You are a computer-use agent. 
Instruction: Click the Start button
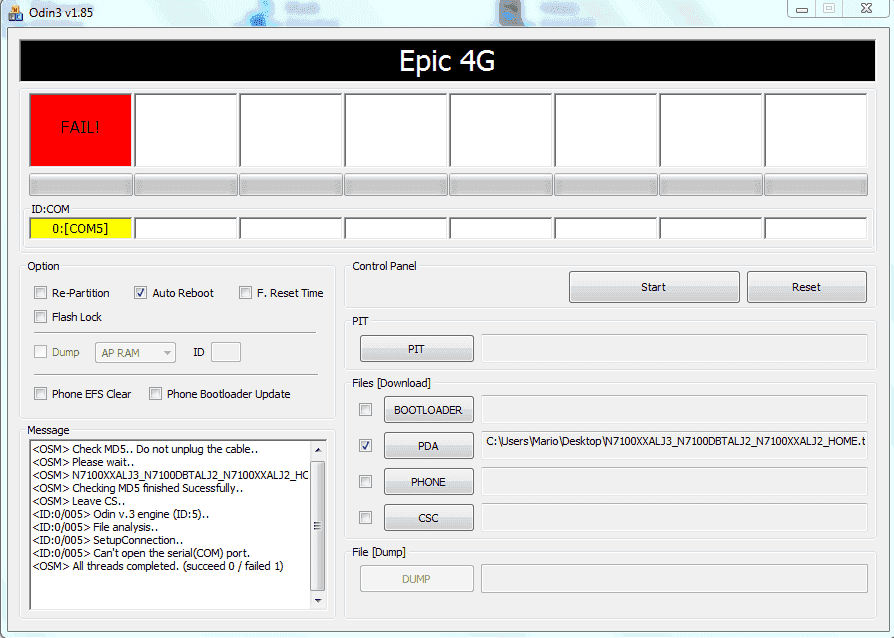(654, 287)
